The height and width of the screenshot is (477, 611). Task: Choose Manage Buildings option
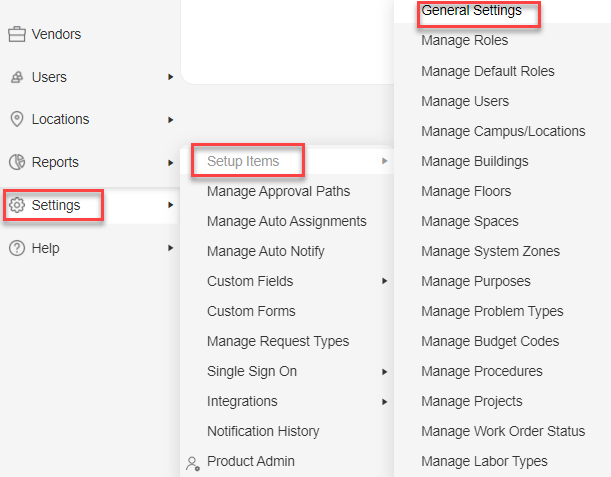475,161
